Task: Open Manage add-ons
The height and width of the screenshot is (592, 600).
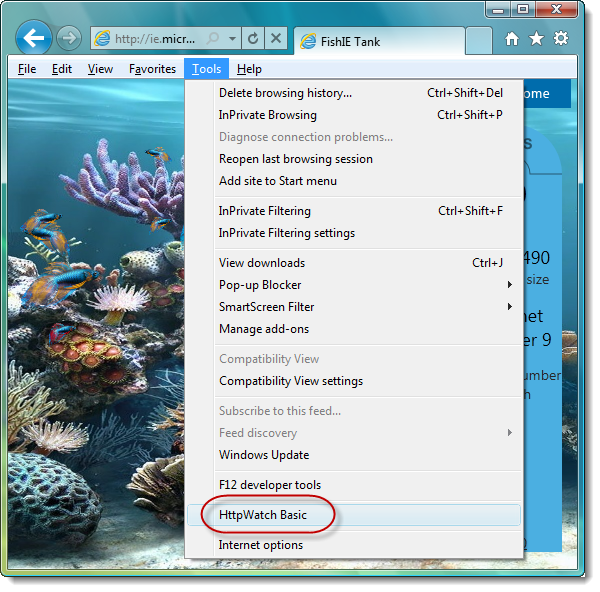Action: (x=354, y=329)
